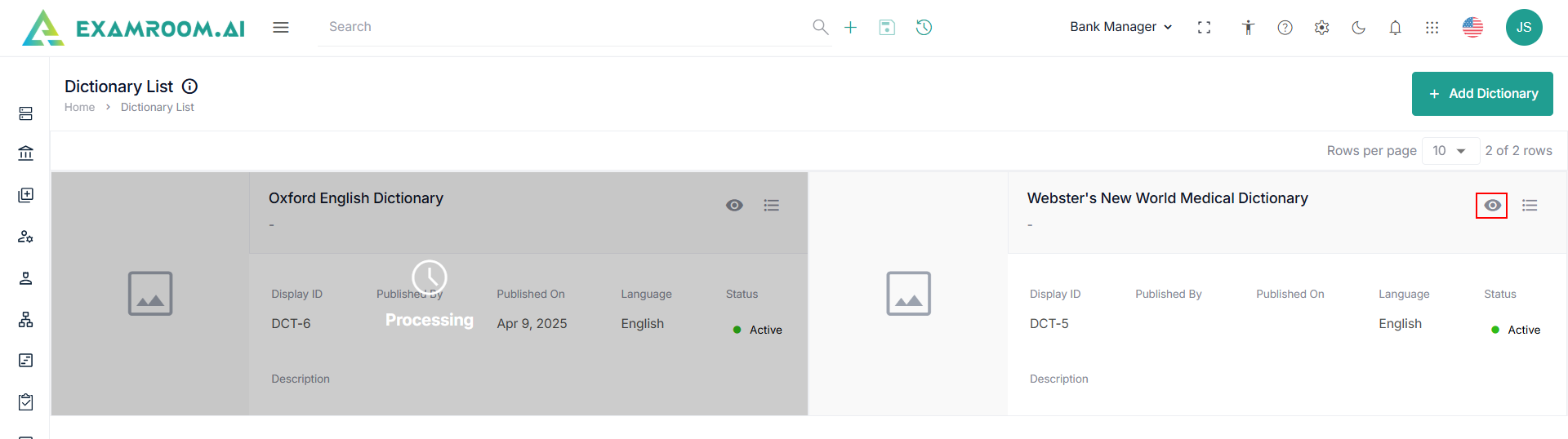Open the Rows per page dropdown
Image resolution: width=1568 pixels, height=439 pixels.
(x=1450, y=150)
